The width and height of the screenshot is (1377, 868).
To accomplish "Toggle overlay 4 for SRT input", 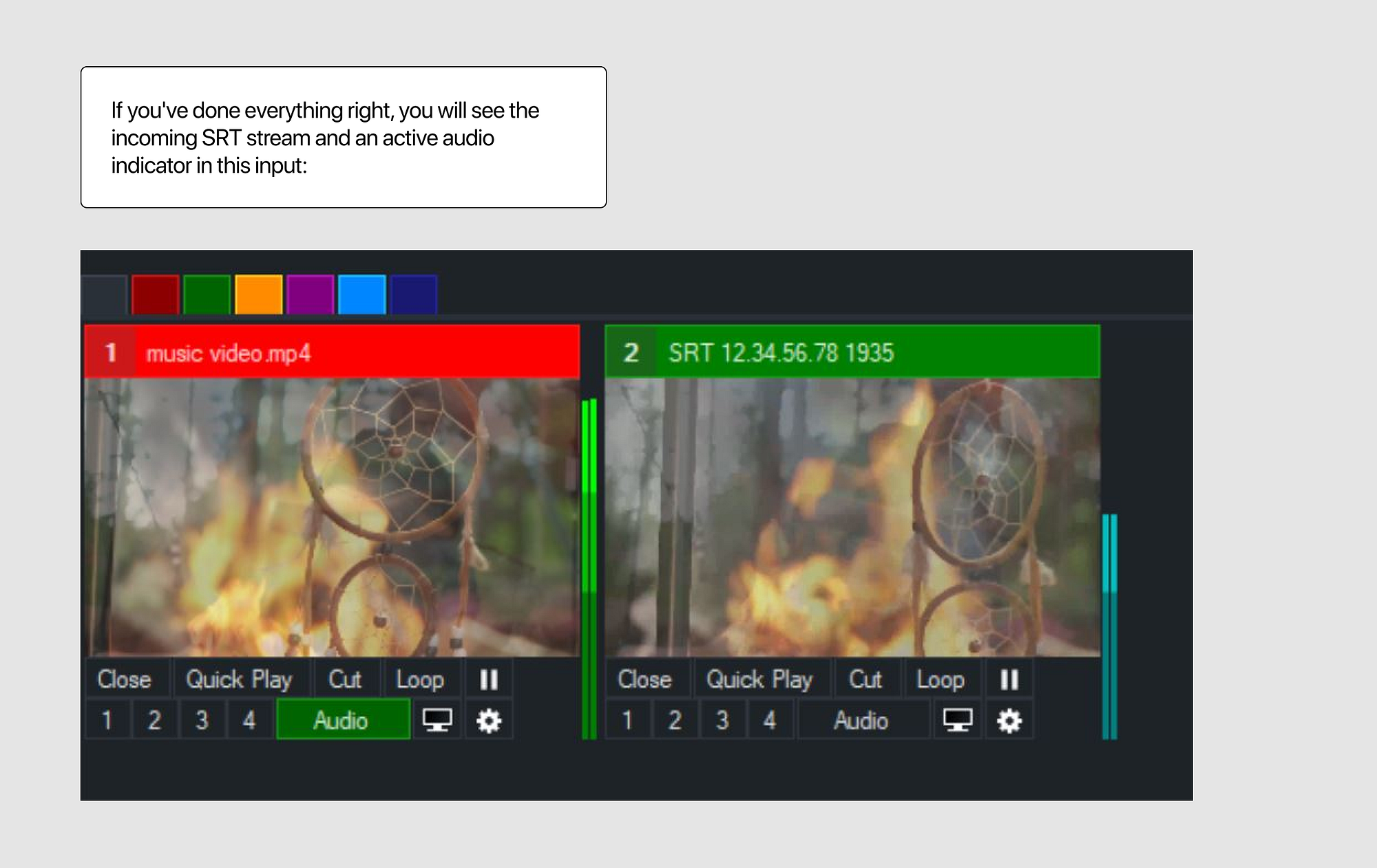I will pyautogui.click(x=770, y=719).
